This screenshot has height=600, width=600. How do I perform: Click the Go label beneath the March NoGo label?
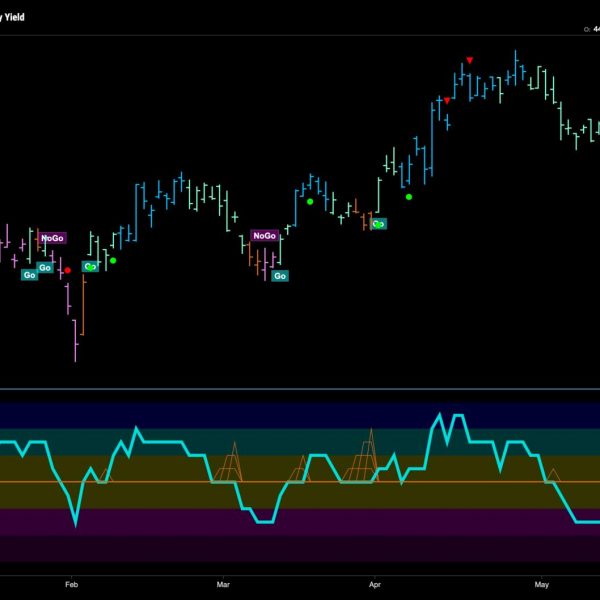[280, 276]
